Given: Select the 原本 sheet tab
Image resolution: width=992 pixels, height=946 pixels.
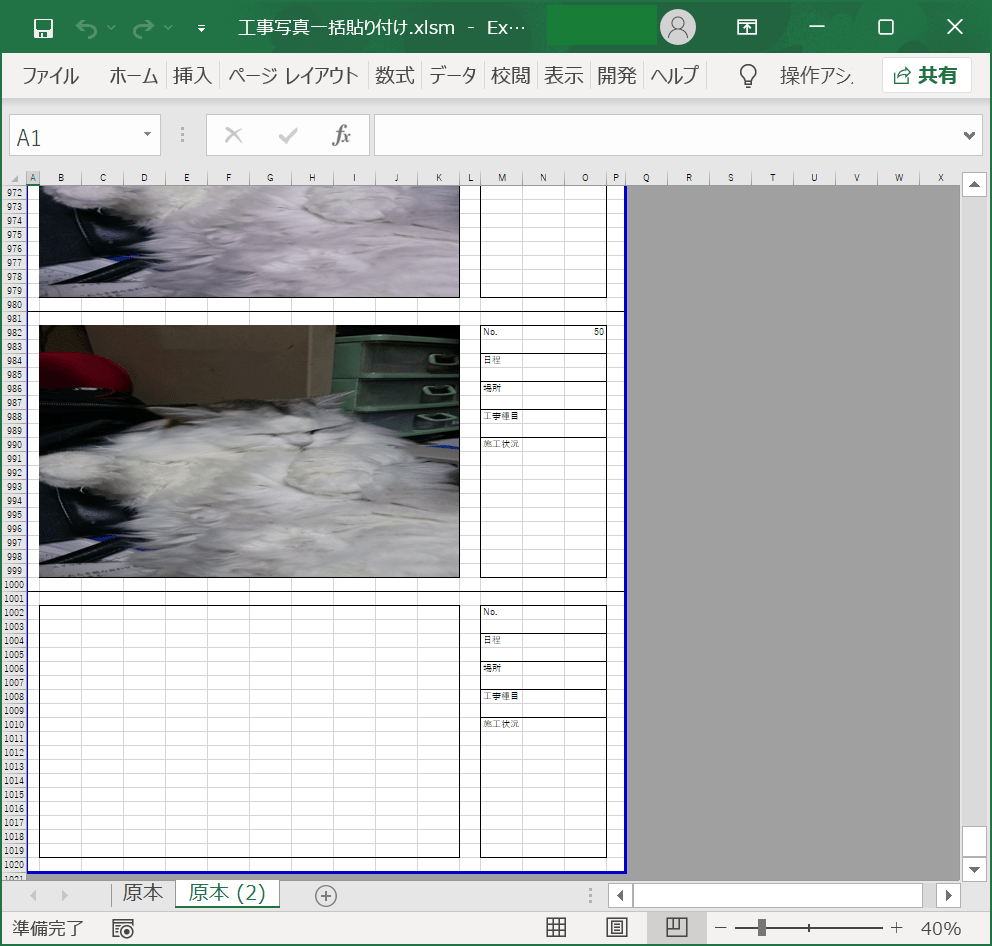Looking at the screenshot, I should tap(142, 893).
